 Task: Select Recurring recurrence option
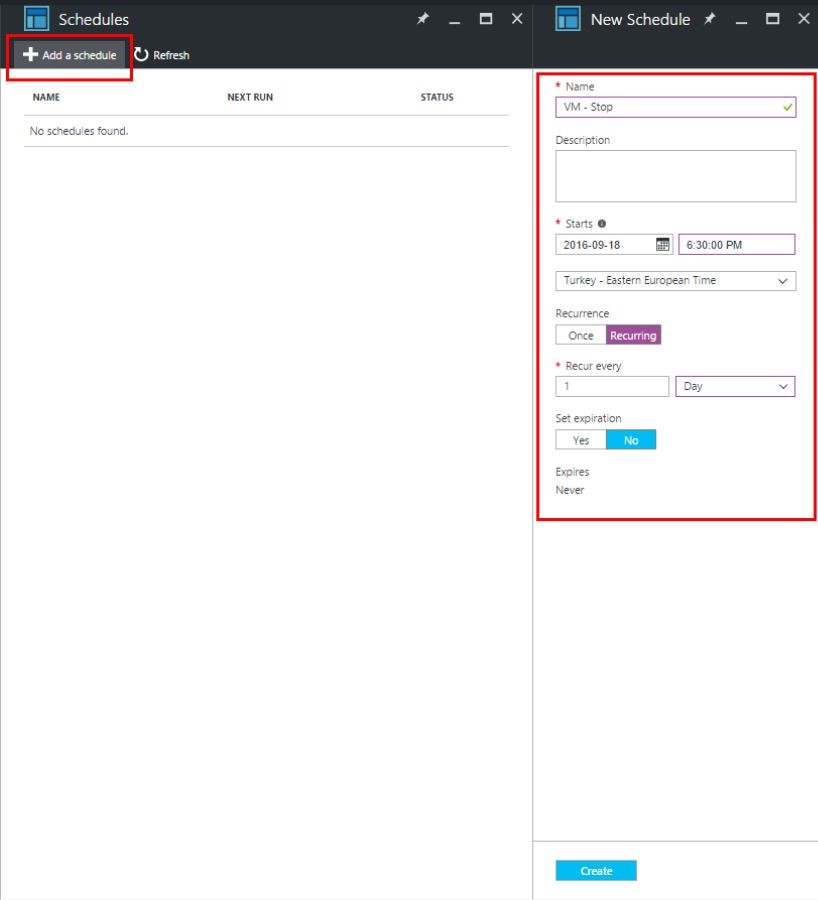click(633, 335)
